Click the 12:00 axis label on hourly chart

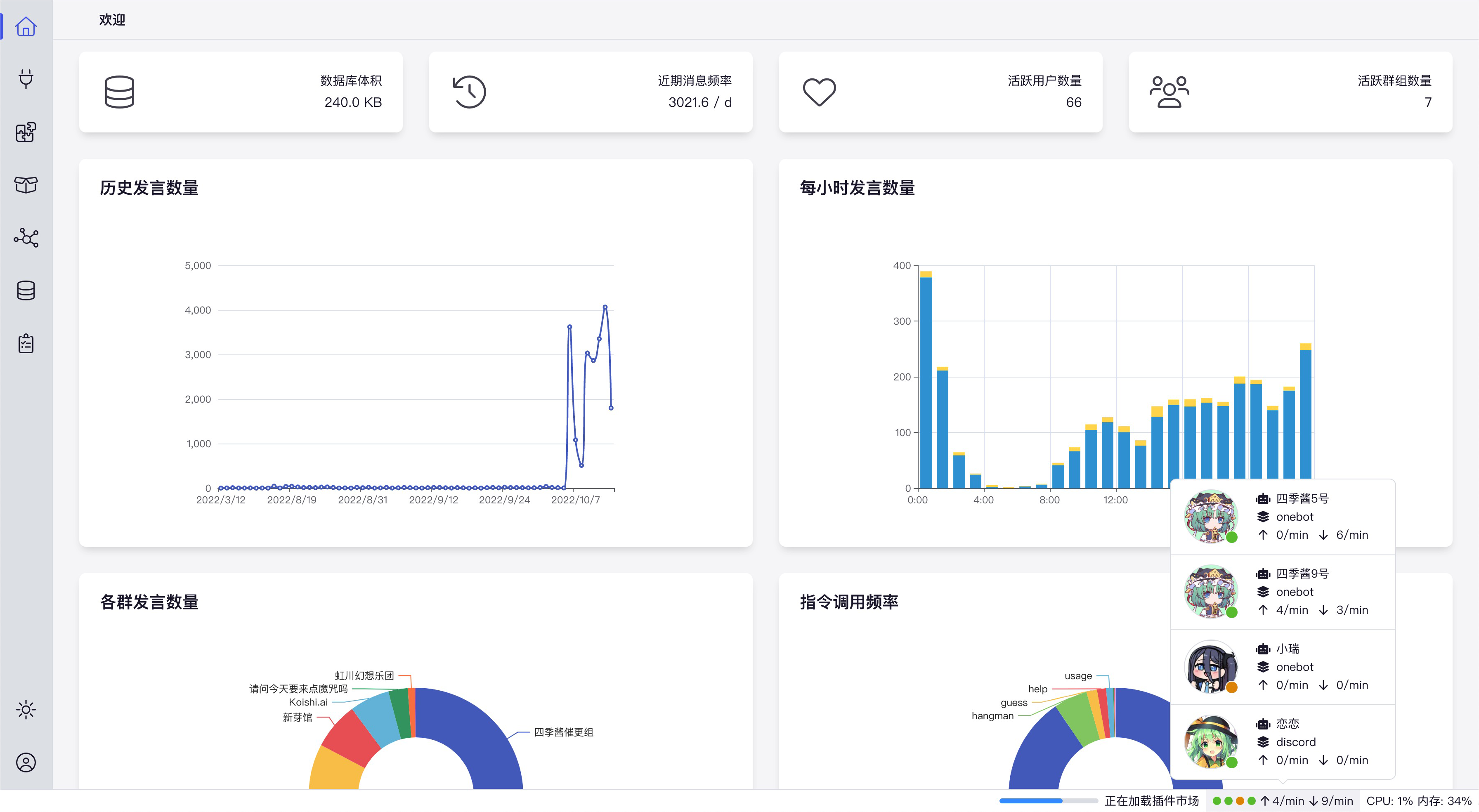pos(1115,500)
